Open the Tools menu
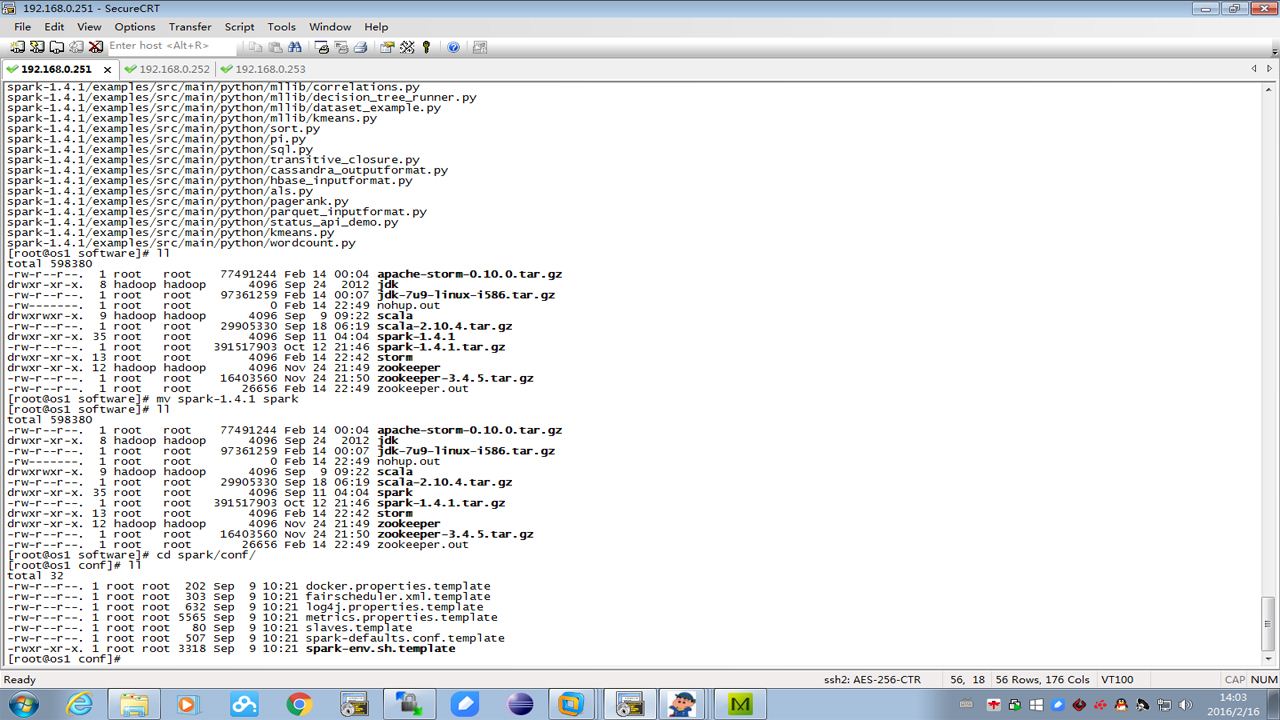 (x=282, y=27)
